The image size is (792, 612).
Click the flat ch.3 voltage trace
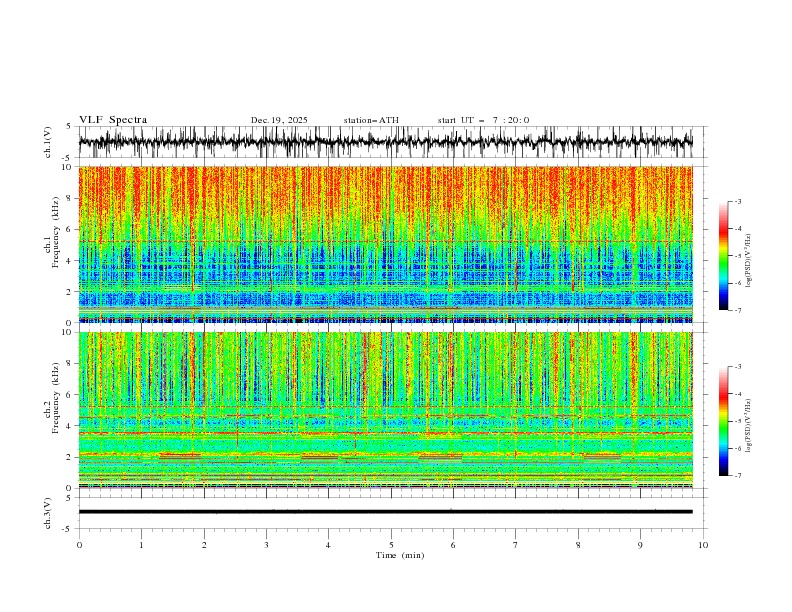coord(385,512)
